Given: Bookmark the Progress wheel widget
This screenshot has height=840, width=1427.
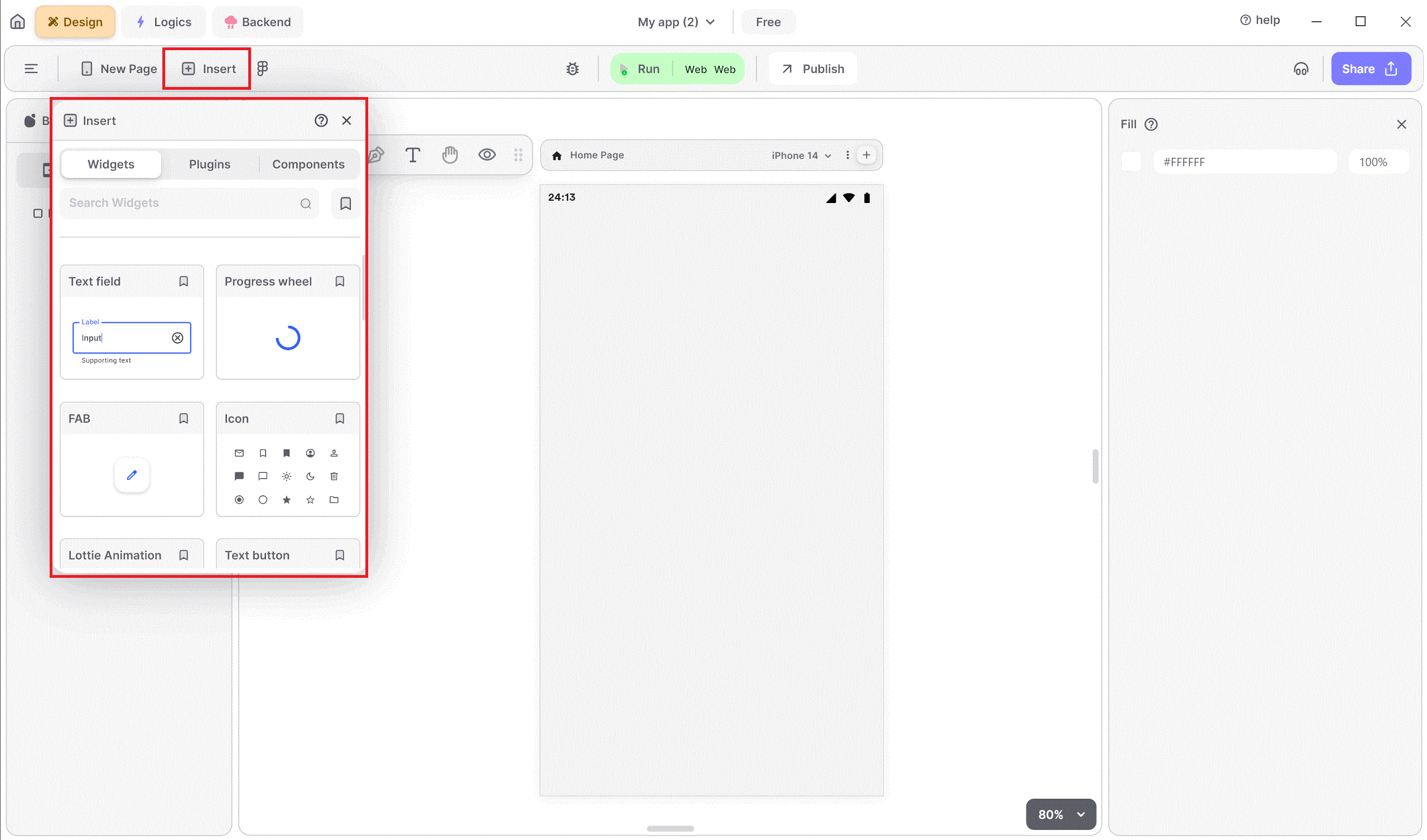Looking at the screenshot, I should [340, 281].
